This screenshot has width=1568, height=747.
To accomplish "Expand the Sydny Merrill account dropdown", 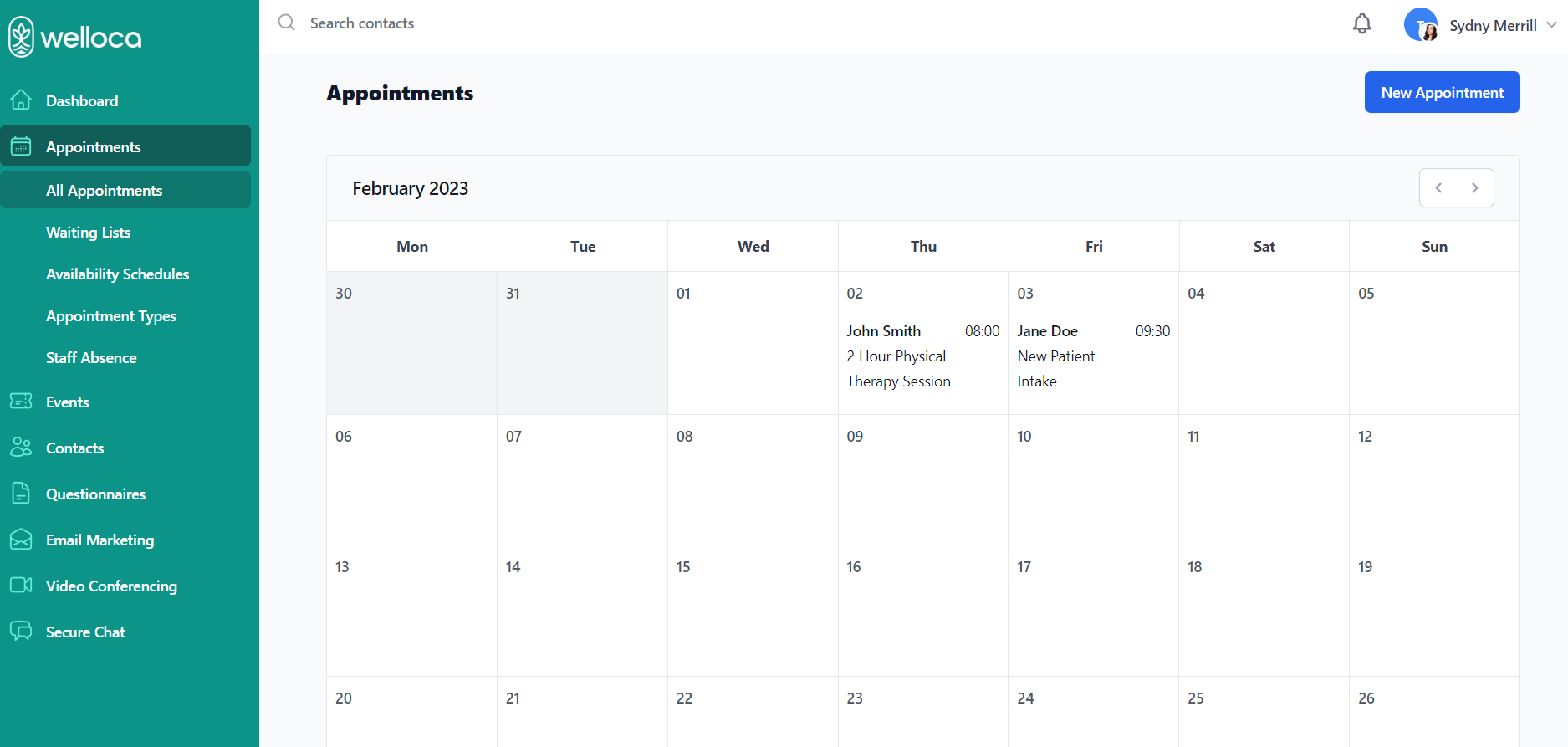I will coord(1550,25).
